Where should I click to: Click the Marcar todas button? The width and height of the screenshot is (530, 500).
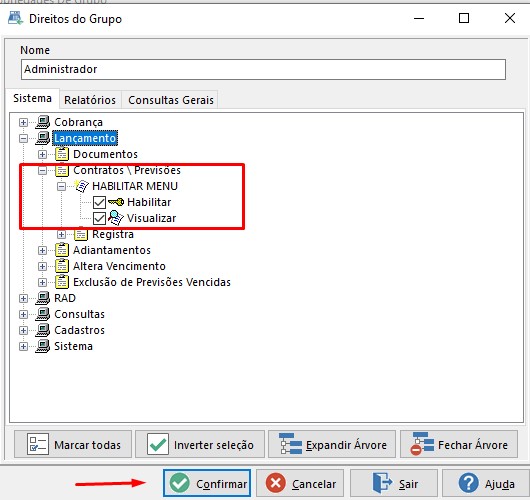(73, 444)
